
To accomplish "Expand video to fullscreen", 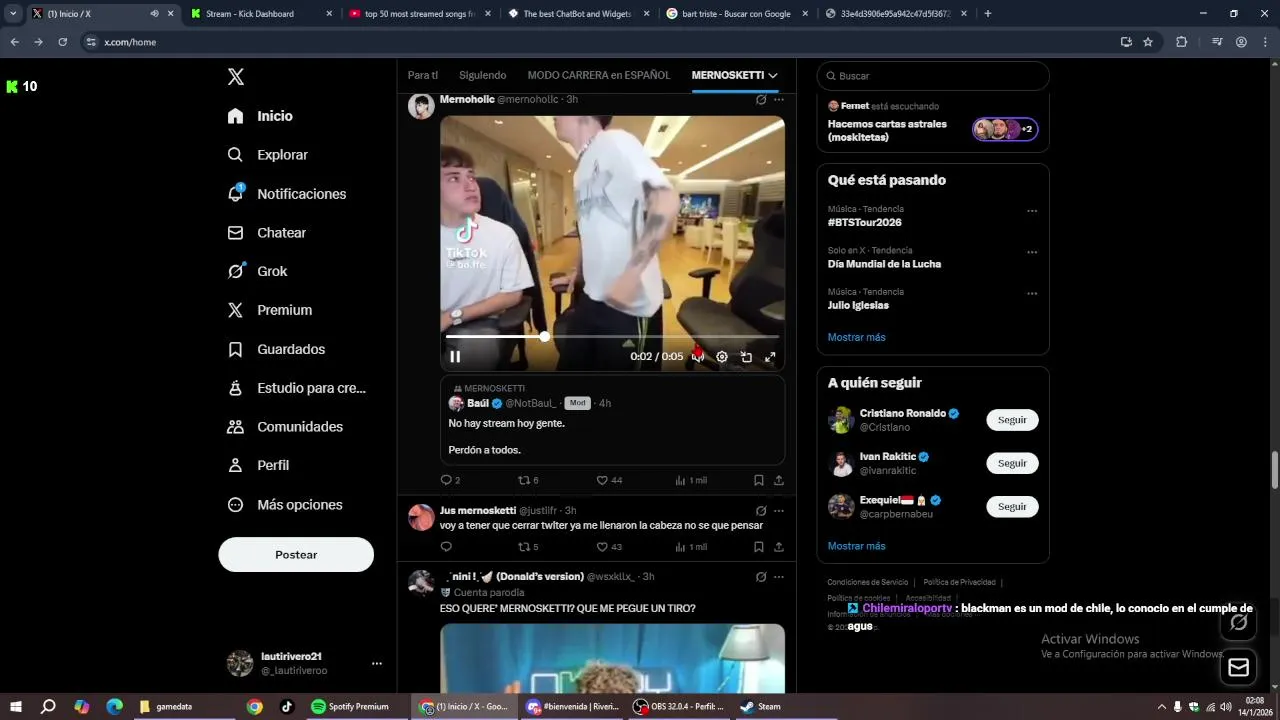I will click(x=770, y=357).
